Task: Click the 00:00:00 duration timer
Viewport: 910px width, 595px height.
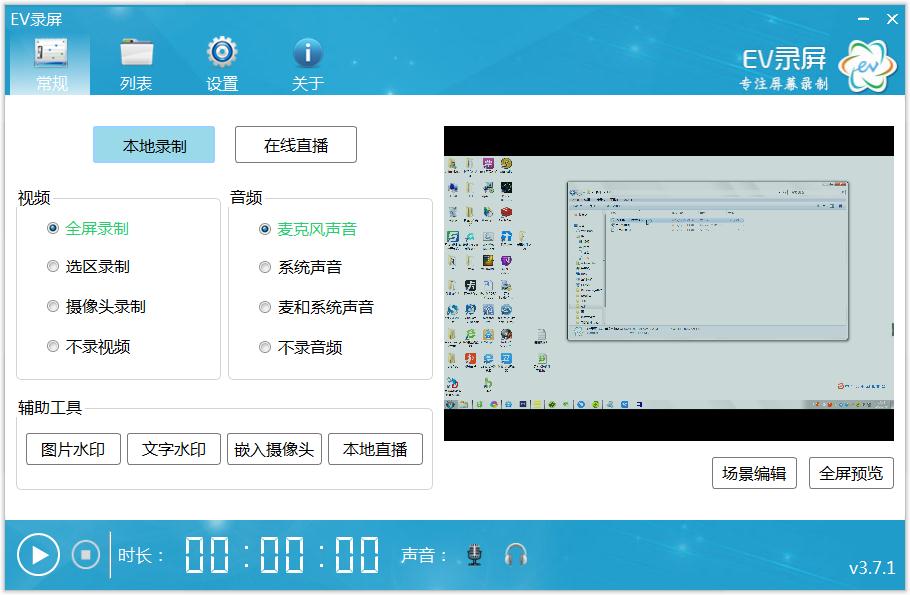Action: pos(282,555)
